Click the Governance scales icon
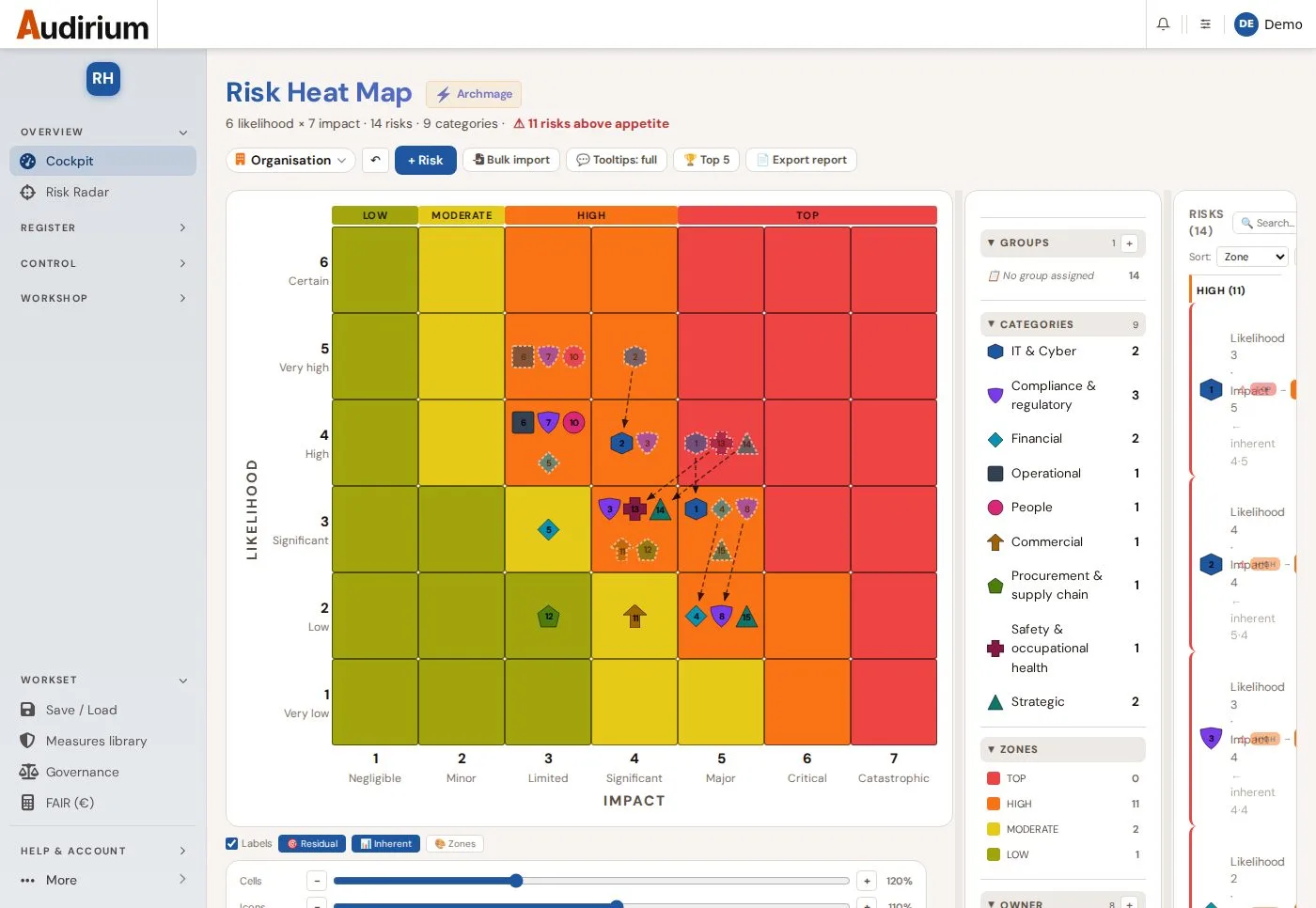Image resolution: width=1316 pixels, height=908 pixels. pyautogui.click(x=28, y=772)
